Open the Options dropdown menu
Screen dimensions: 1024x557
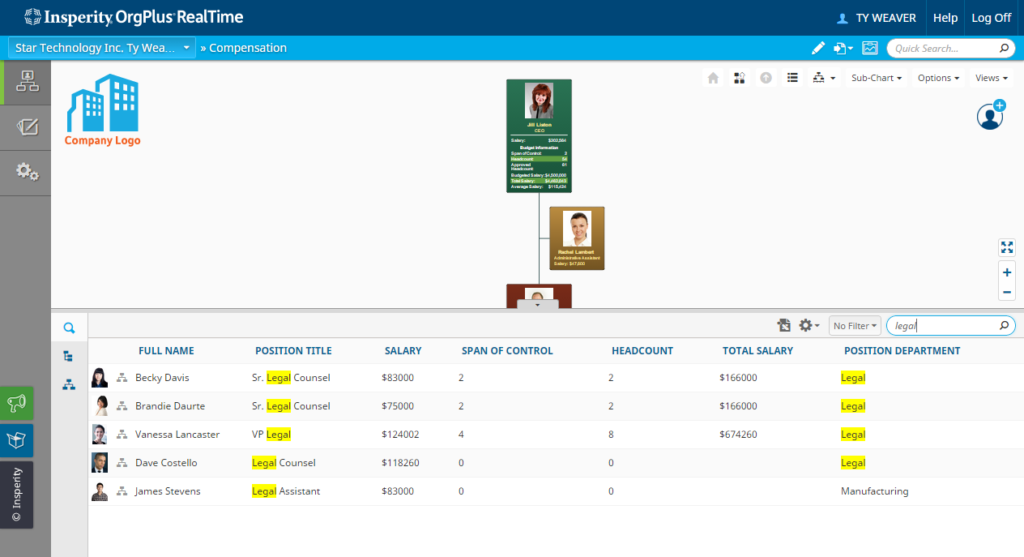click(x=938, y=78)
